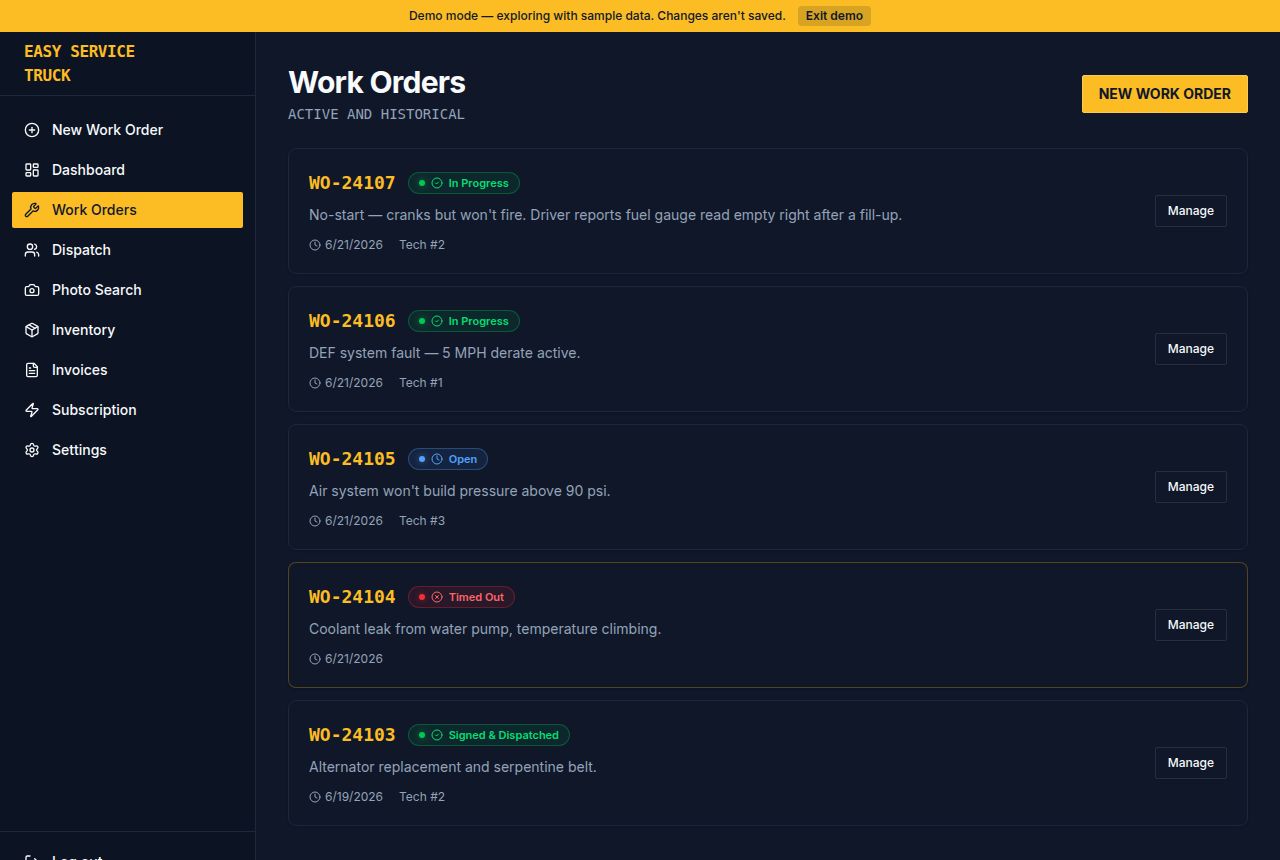Click the WO-24104 order number

[352, 597]
